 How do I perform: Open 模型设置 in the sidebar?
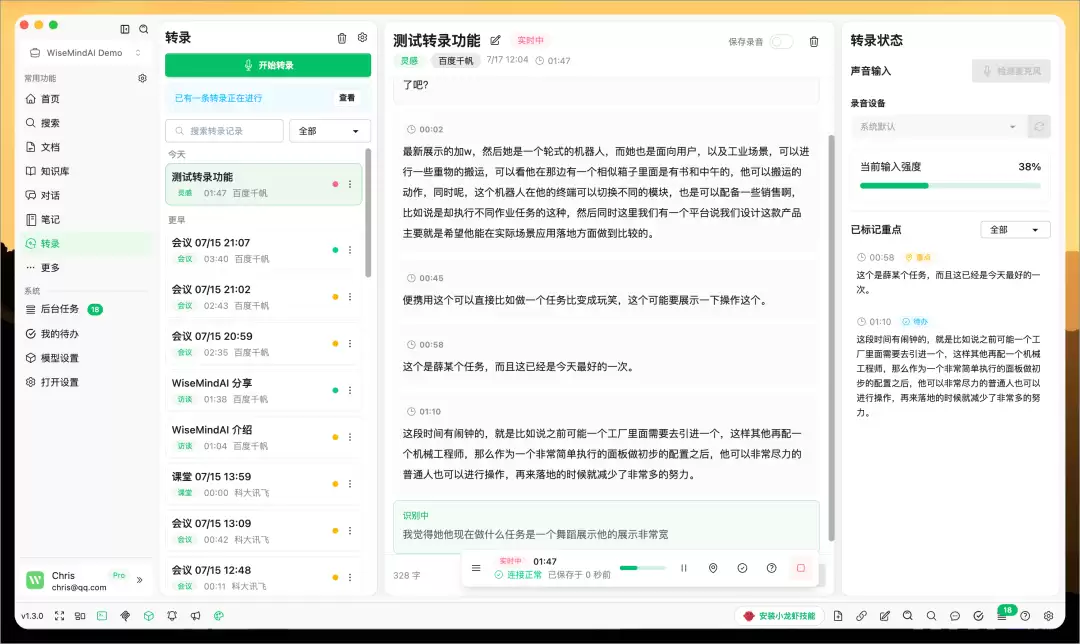pos(85,358)
